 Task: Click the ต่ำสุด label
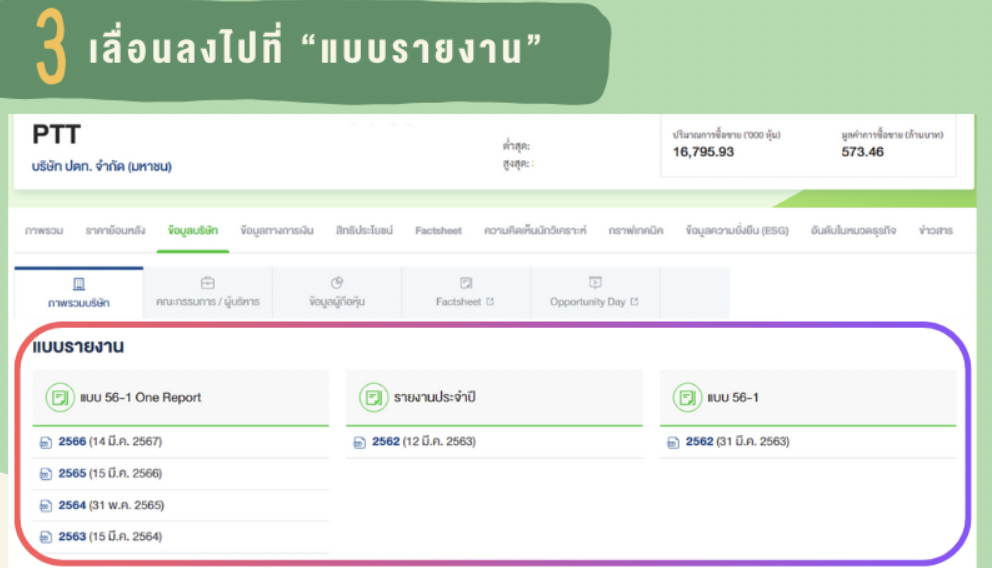tap(517, 146)
